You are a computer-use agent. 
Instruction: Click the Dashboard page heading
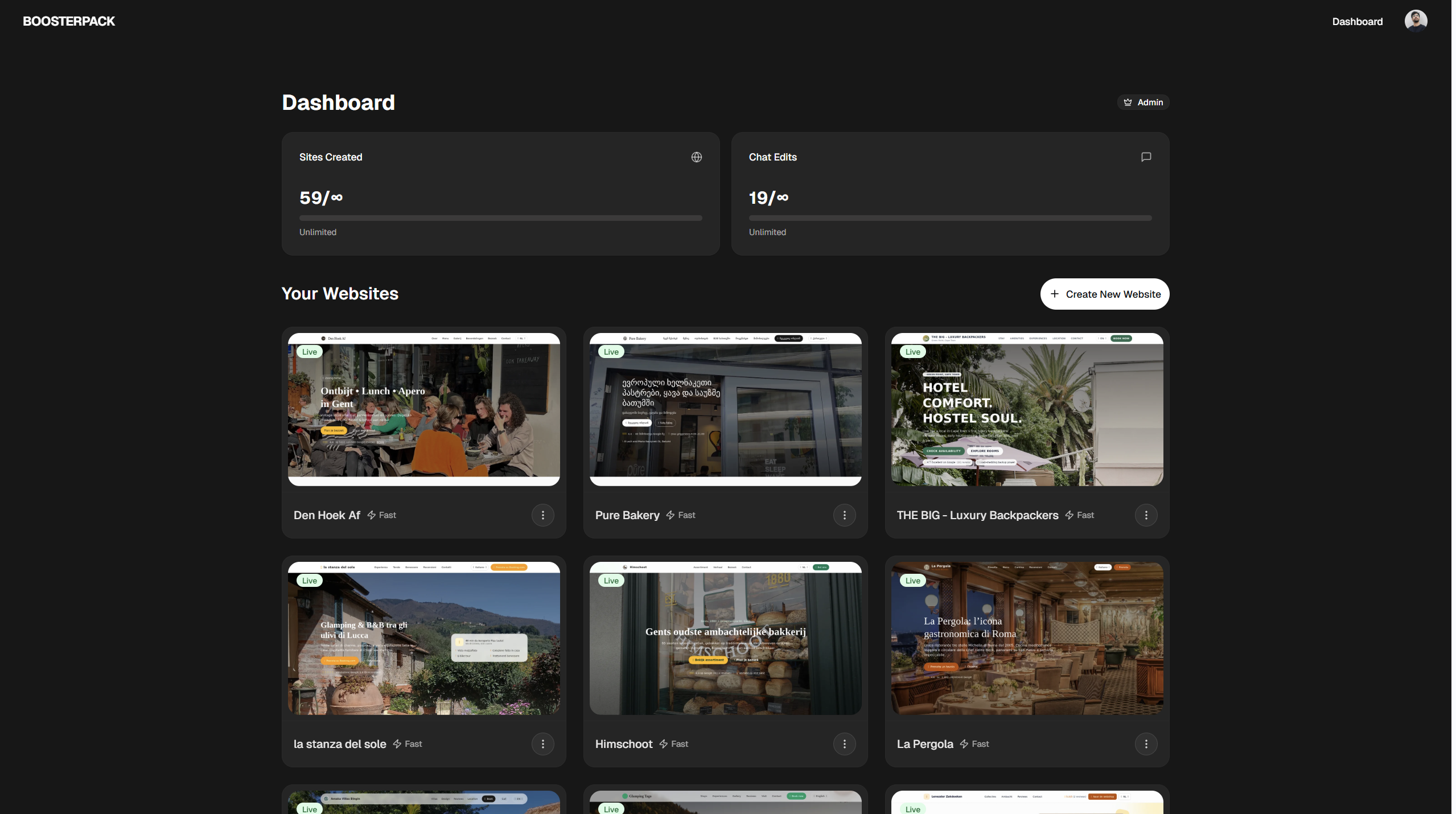click(338, 102)
